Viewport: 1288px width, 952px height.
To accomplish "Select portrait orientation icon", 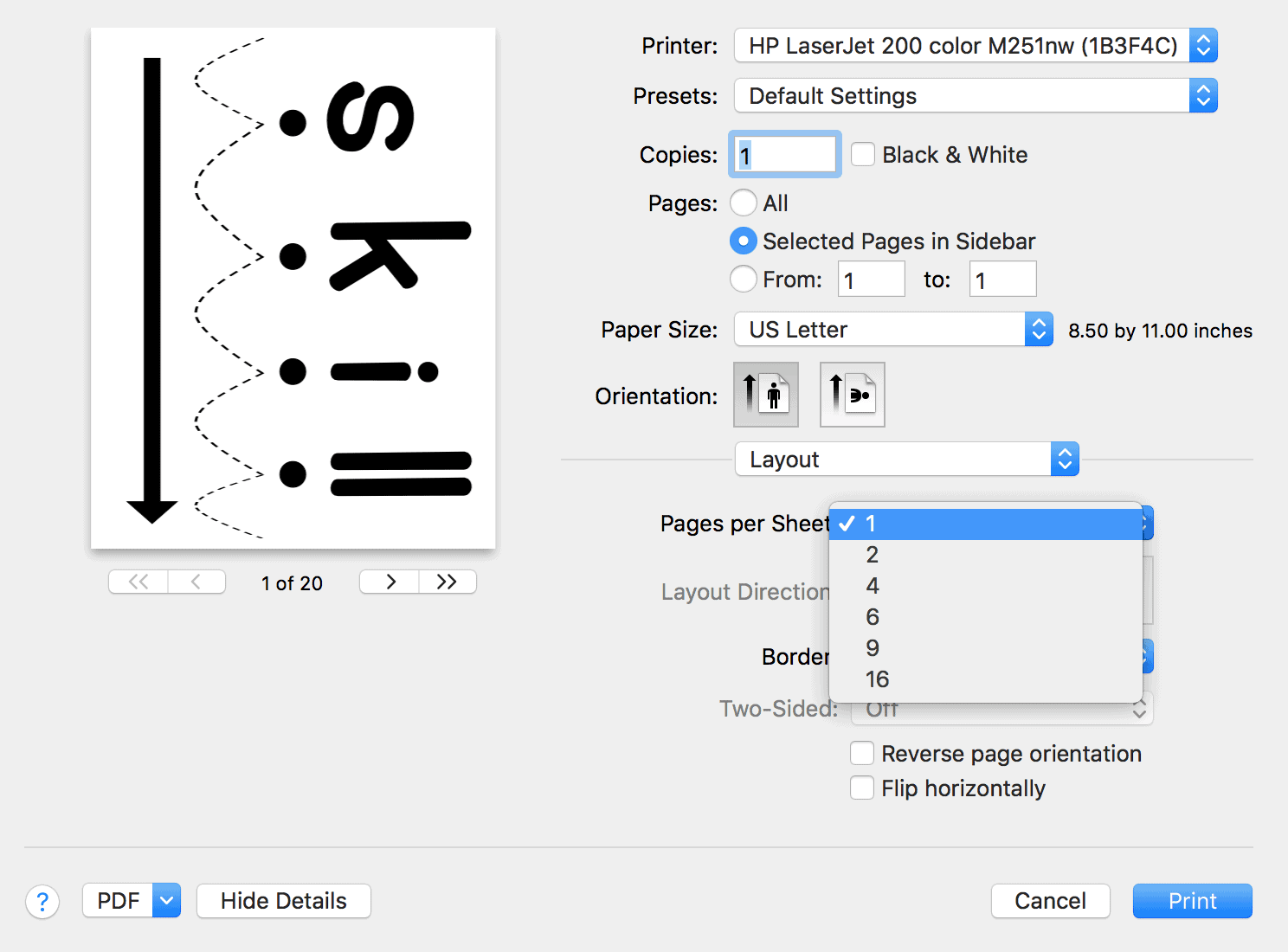I will (x=766, y=395).
